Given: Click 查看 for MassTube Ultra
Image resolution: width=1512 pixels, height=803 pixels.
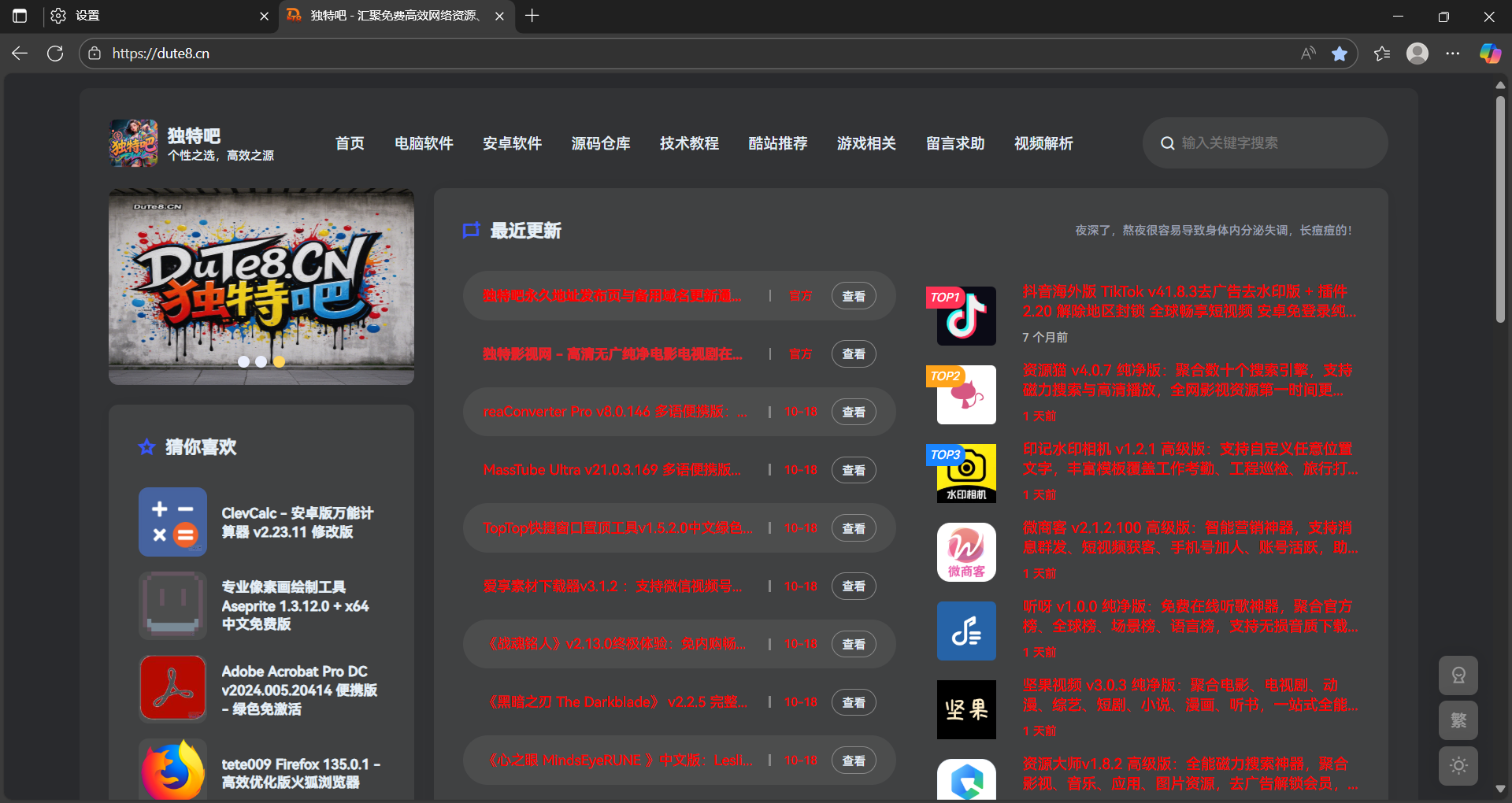Looking at the screenshot, I should pyautogui.click(x=854, y=470).
